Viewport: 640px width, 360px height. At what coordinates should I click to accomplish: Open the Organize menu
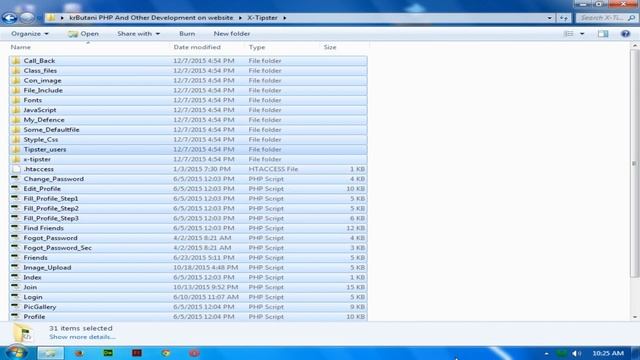tap(29, 34)
